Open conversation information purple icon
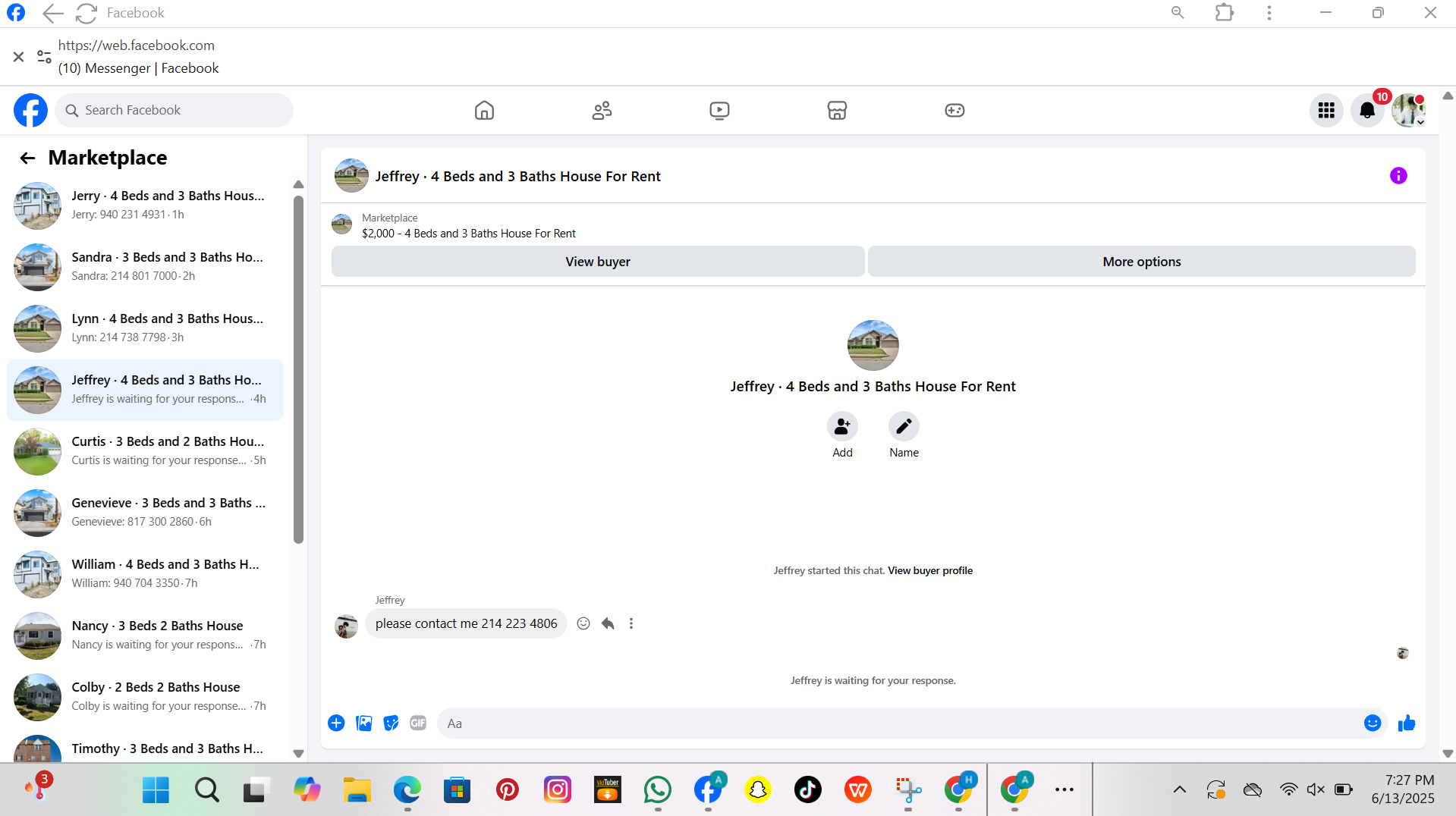 click(1398, 176)
